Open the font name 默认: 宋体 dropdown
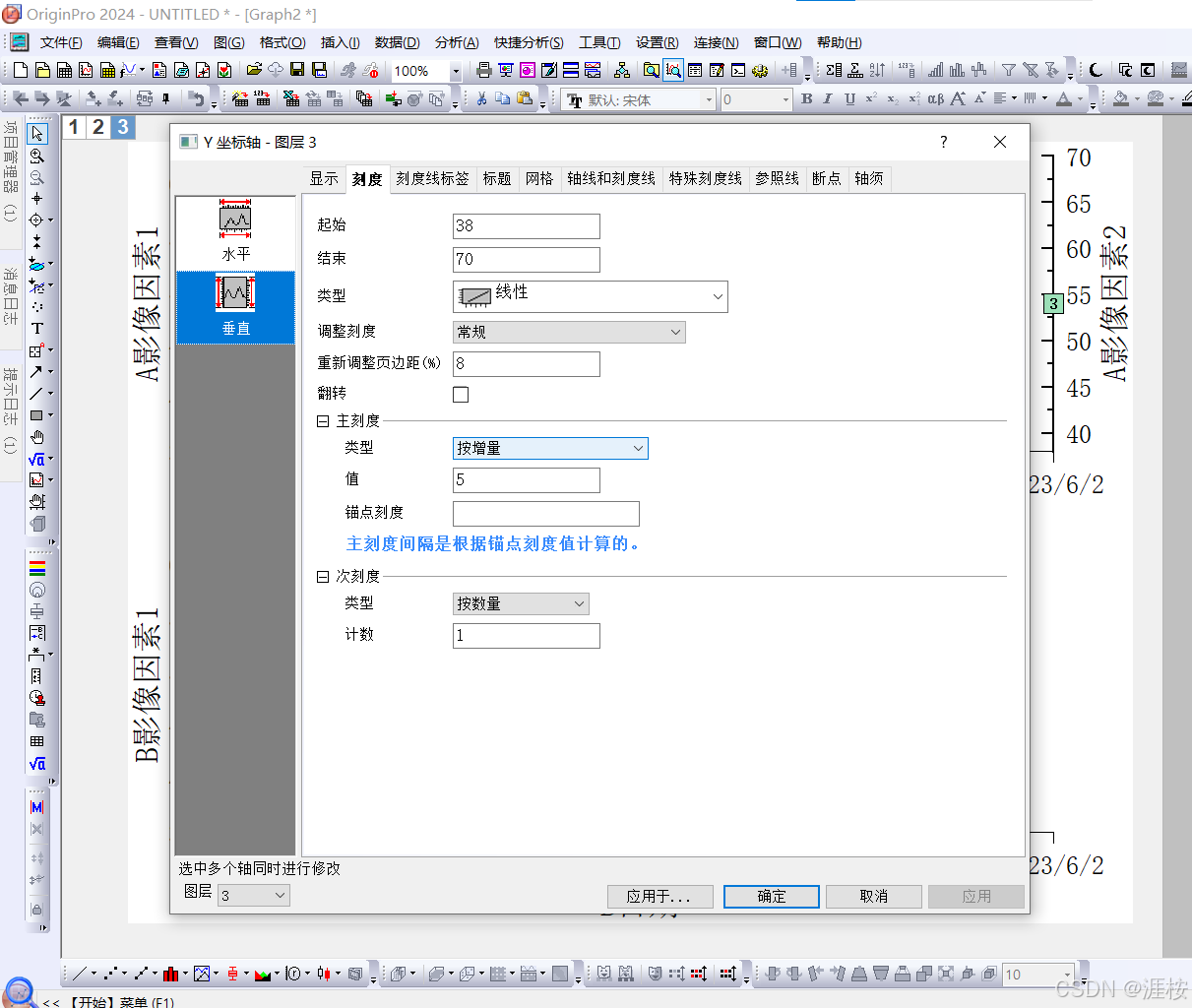Viewport: 1192px width, 1008px height. pyautogui.click(x=709, y=99)
